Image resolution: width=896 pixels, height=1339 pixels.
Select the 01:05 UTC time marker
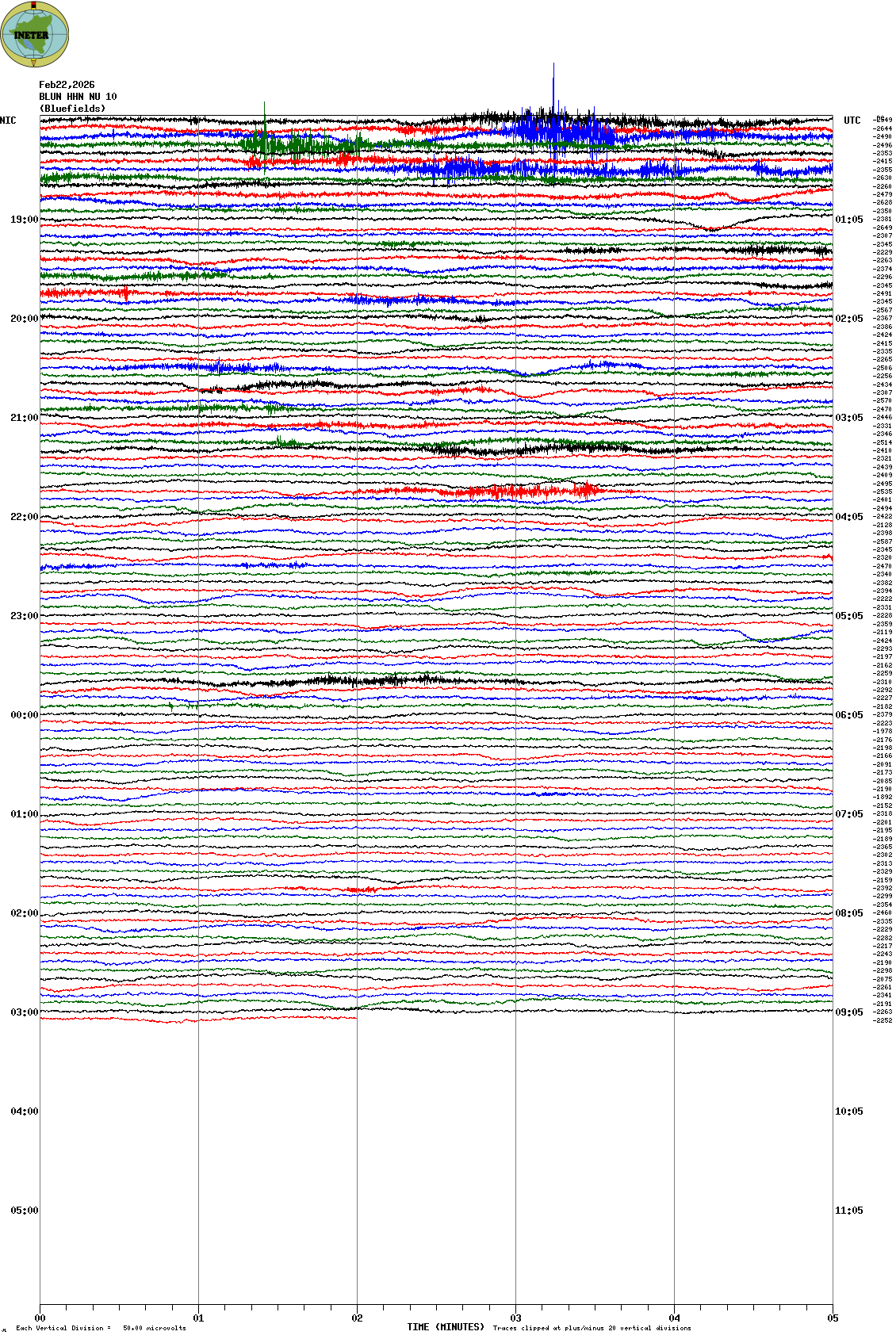pyautogui.click(x=848, y=220)
